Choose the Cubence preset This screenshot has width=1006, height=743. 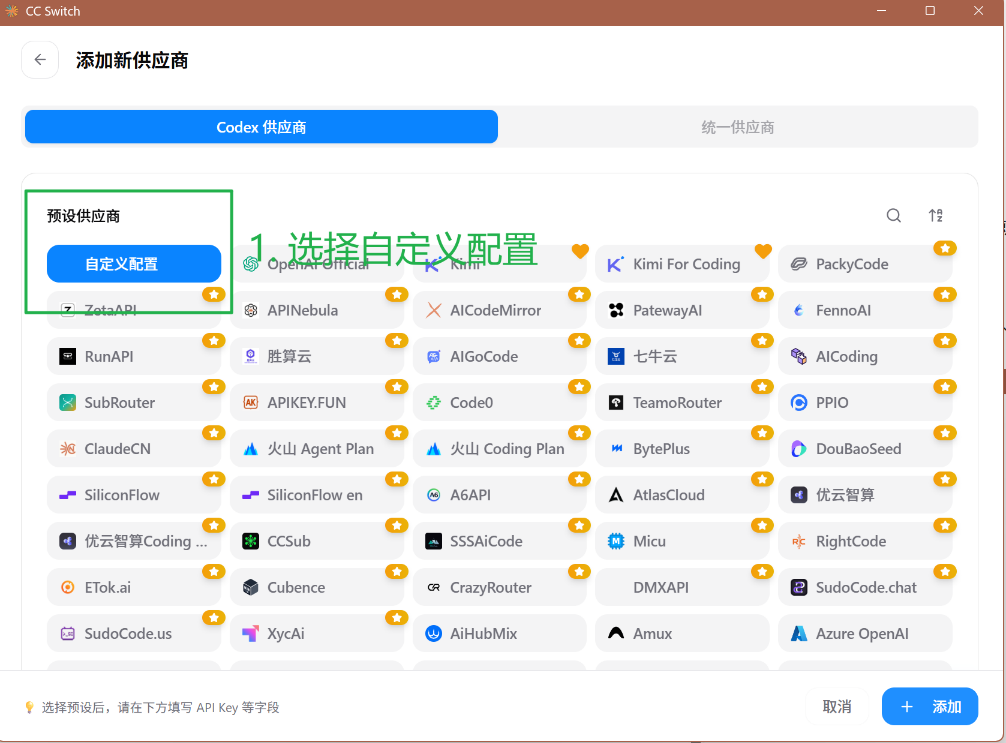click(x=317, y=587)
